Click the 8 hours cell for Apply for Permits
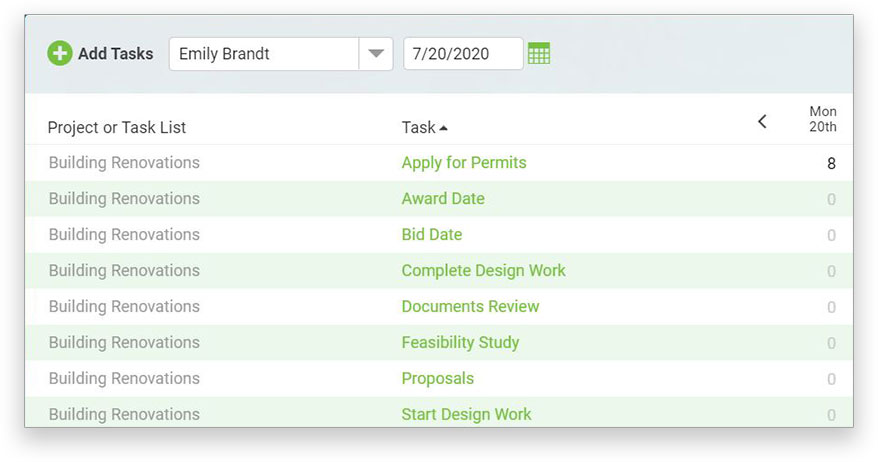 click(x=831, y=164)
